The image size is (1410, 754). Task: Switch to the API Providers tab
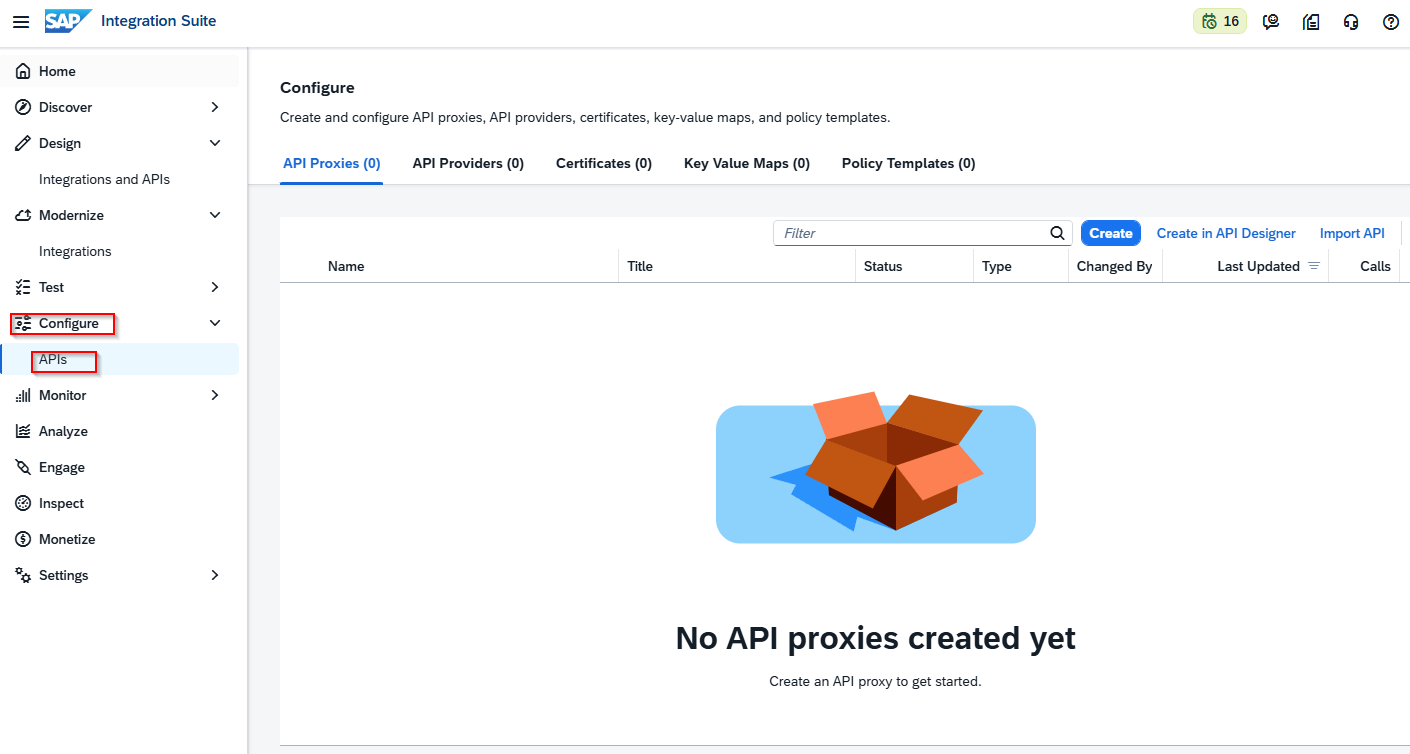click(x=468, y=163)
